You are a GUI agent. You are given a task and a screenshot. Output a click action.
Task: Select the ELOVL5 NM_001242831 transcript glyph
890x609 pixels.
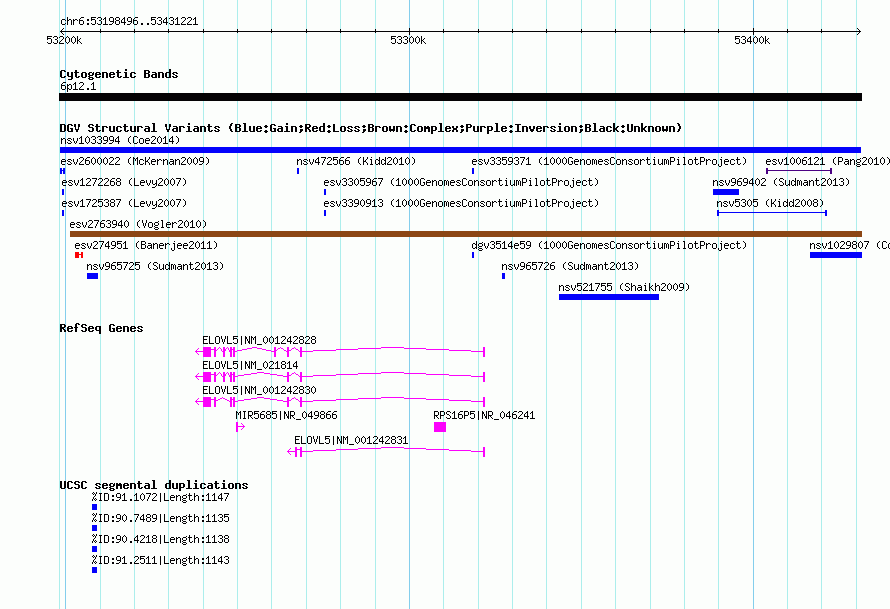386,452
